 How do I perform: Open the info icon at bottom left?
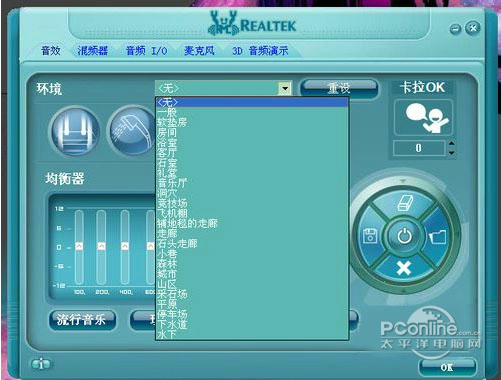(41, 364)
